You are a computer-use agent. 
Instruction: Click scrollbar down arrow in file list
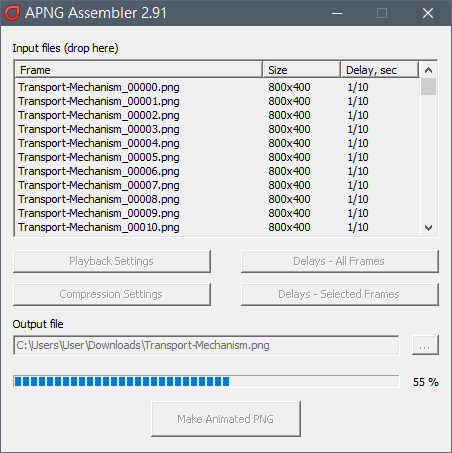click(428, 228)
